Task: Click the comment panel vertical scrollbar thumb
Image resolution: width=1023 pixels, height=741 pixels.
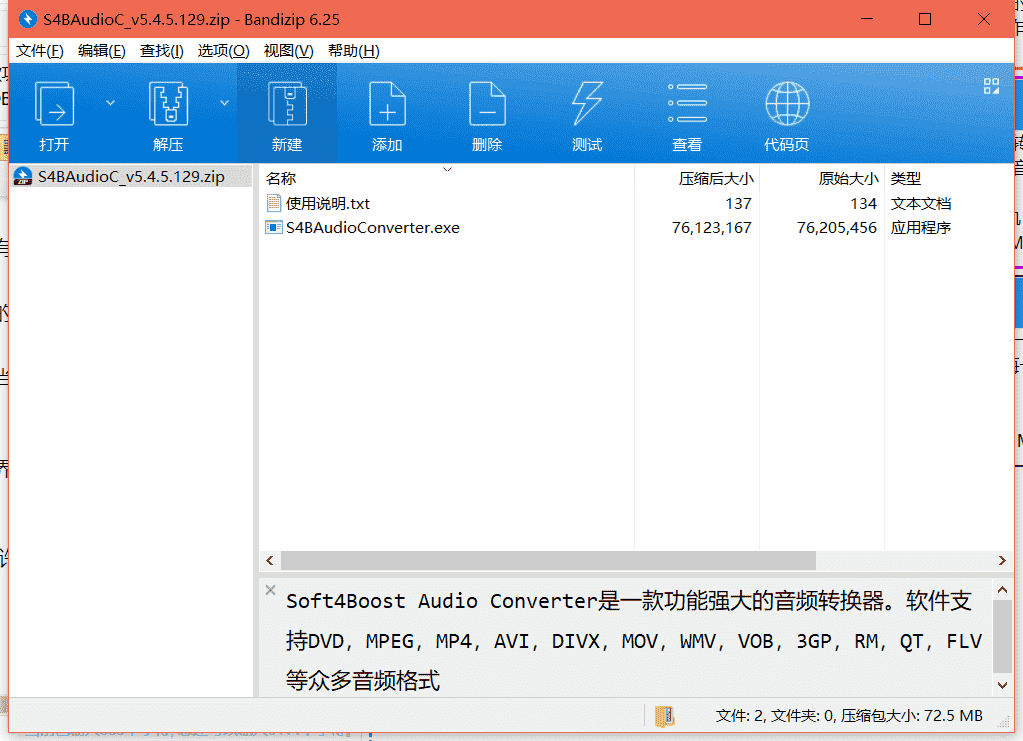Action: 1002,636
